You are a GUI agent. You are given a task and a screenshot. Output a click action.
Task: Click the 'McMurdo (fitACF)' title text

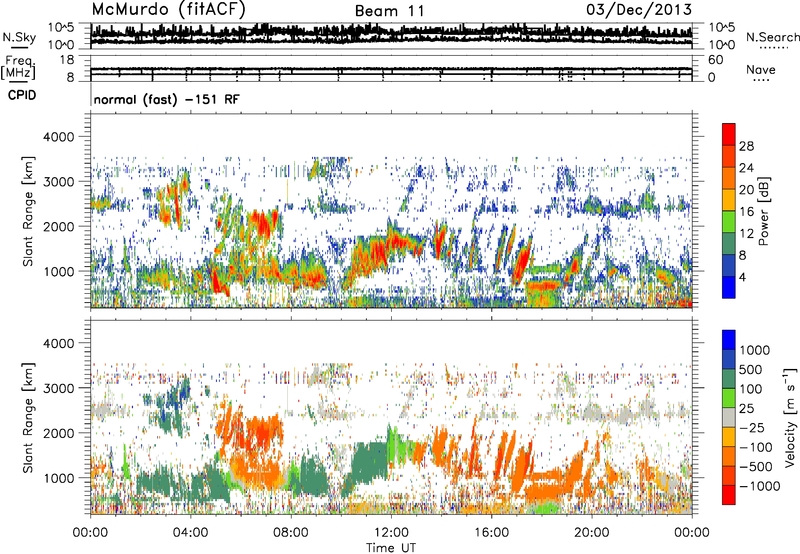[x=168, y=9]
